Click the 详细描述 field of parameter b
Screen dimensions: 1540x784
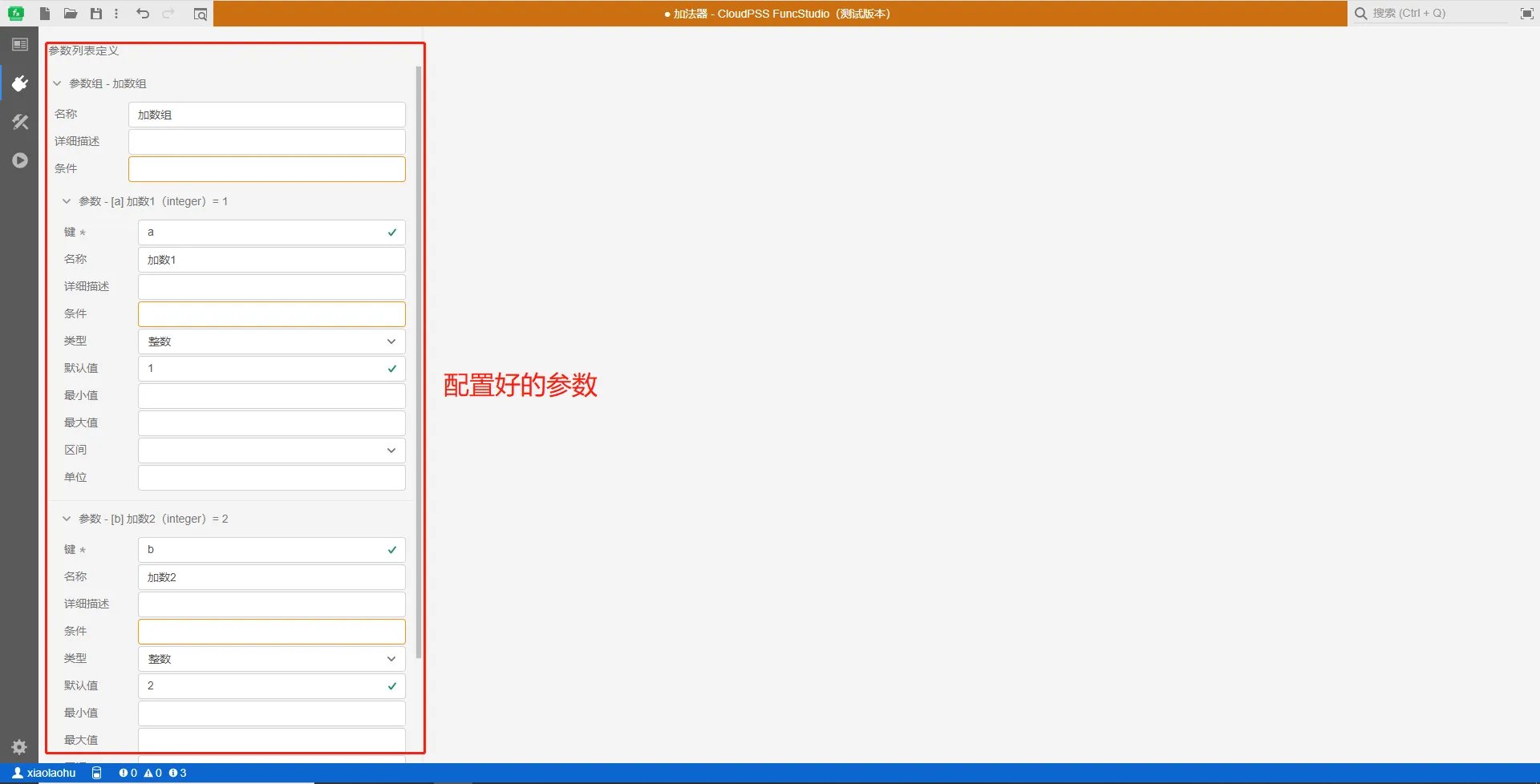point(272,604)
